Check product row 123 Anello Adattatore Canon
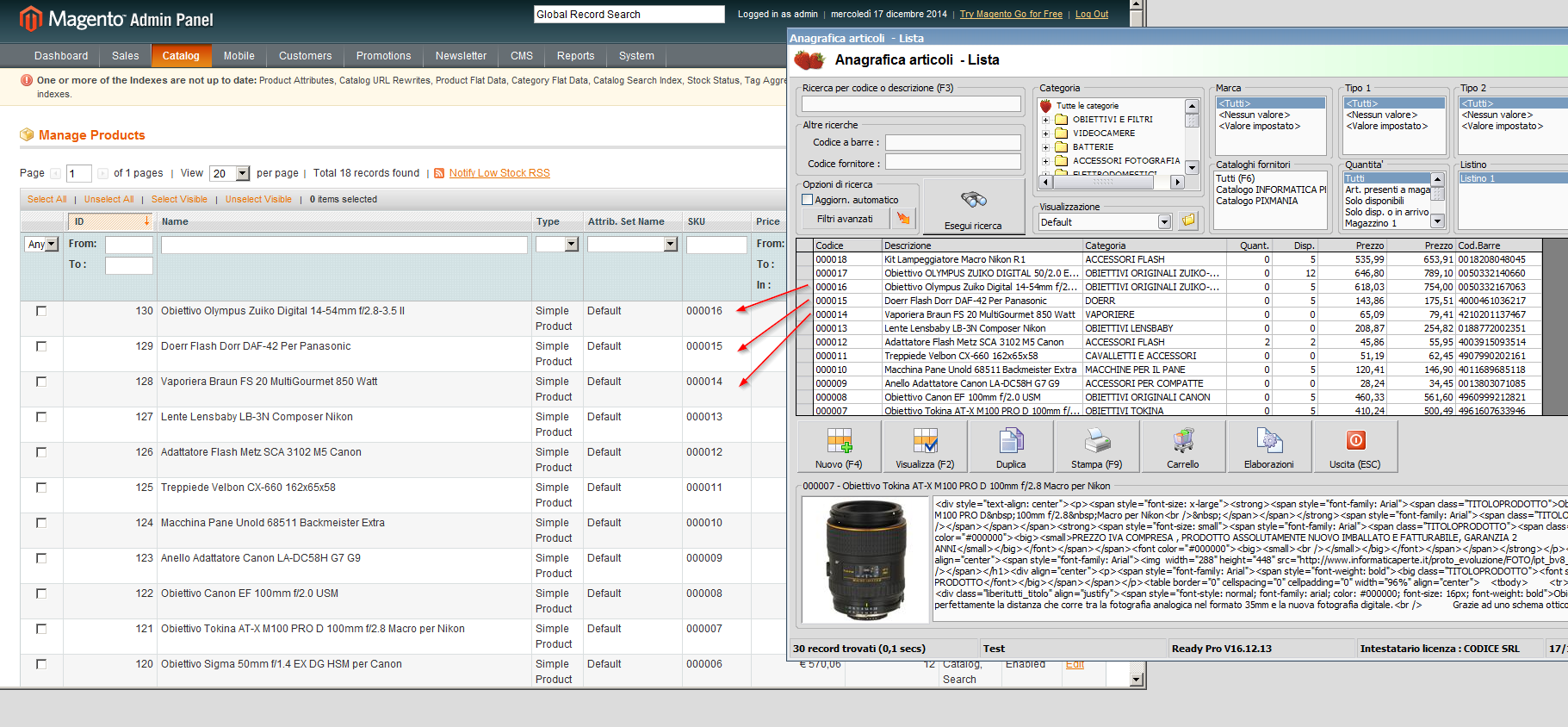 [x=41, y=558]
